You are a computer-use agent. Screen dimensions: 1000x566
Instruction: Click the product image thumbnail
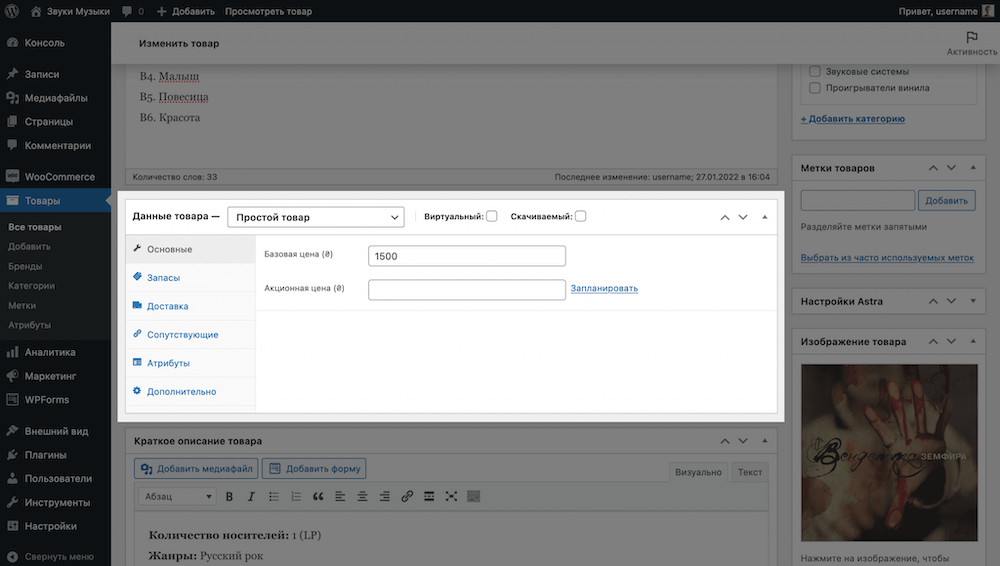click(889, 452)
